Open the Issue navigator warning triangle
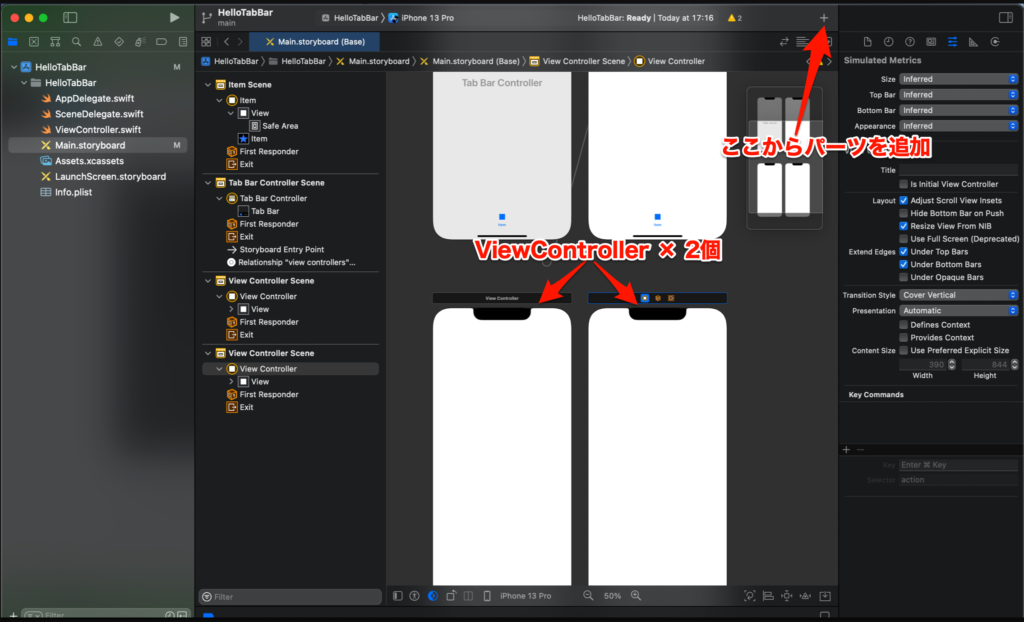 (99, 42)
